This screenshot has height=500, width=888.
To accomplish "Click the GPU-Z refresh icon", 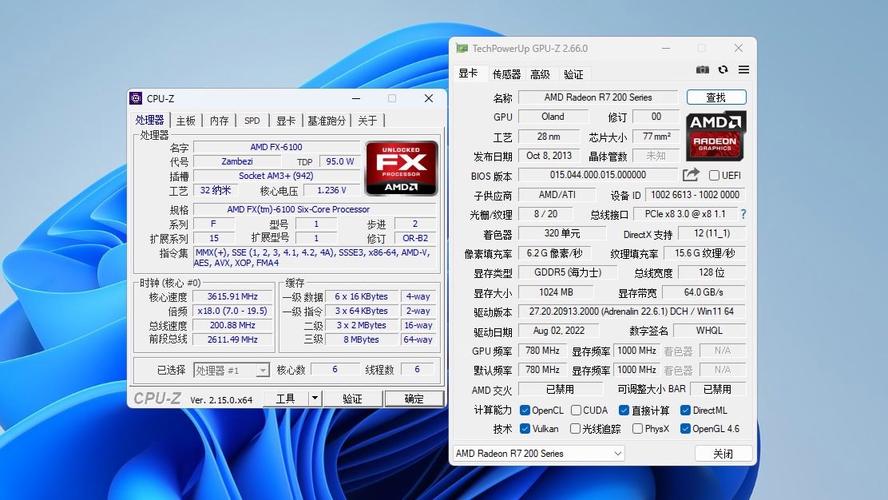I will point(723,70).
